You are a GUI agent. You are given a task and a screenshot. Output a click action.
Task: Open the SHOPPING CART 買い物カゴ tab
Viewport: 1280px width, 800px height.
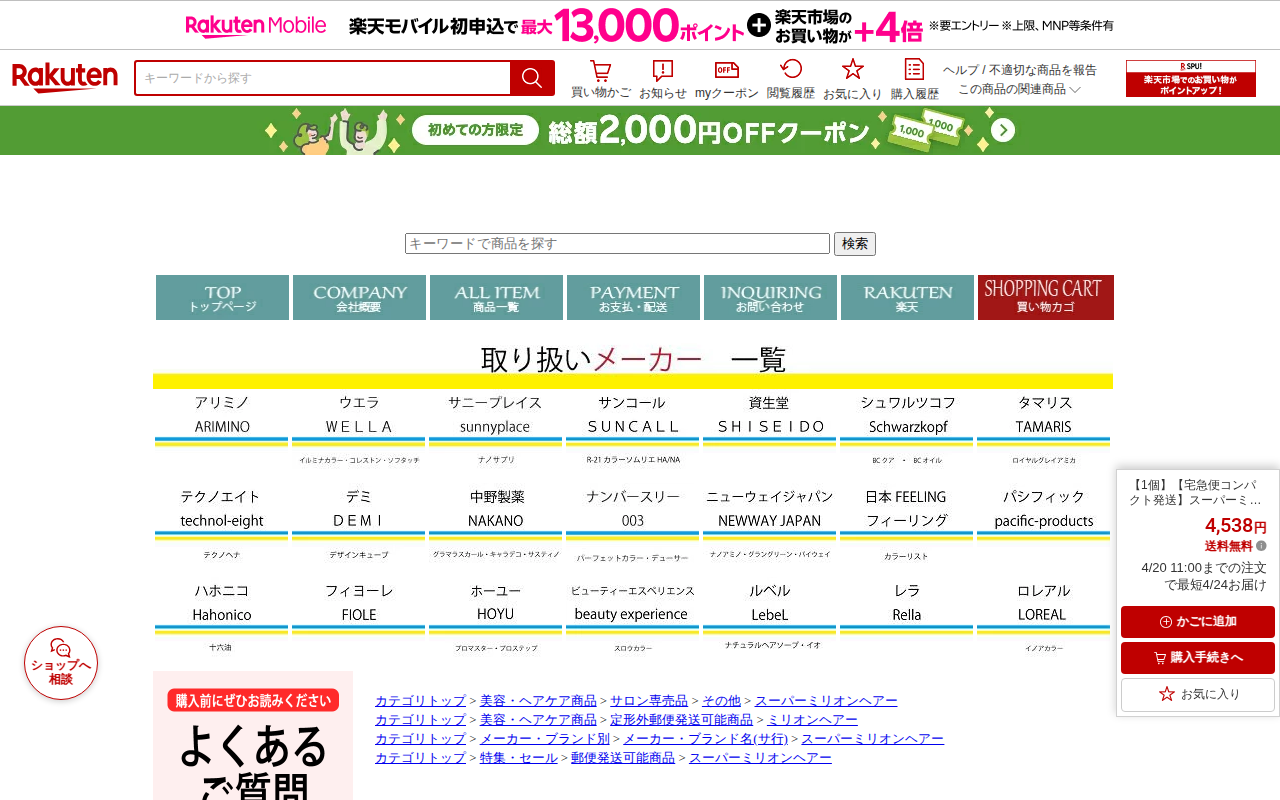coord(1045,298)
